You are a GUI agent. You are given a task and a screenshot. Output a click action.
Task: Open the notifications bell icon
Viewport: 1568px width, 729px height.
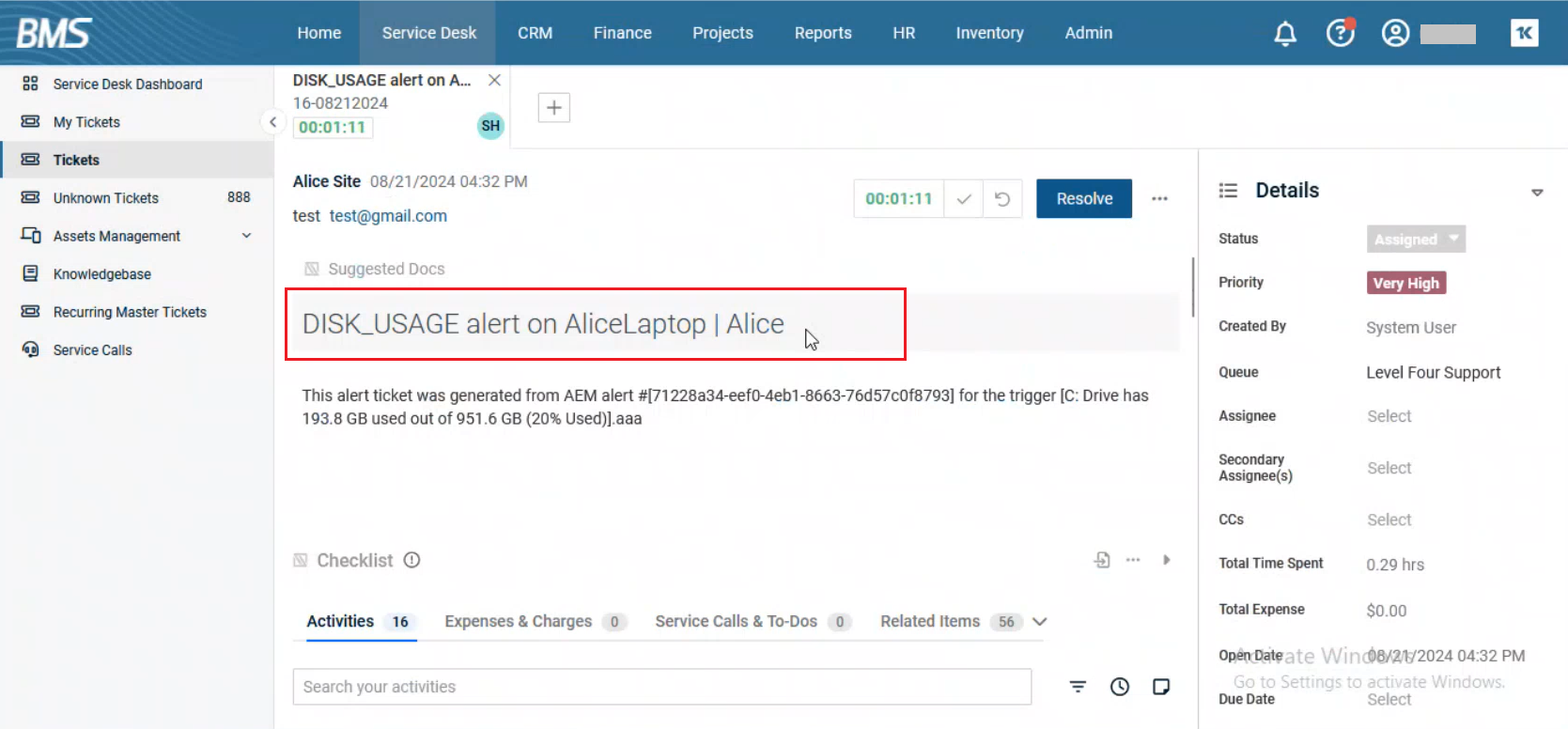point(1284,34)
